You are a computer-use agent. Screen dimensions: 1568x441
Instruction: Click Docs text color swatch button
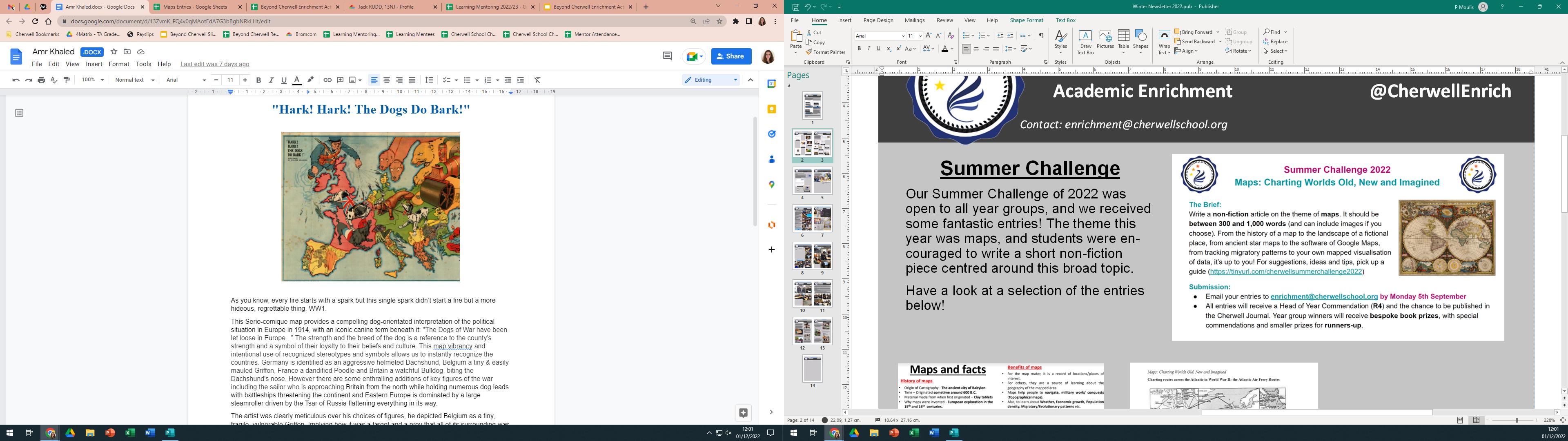(x=297, y=80)
